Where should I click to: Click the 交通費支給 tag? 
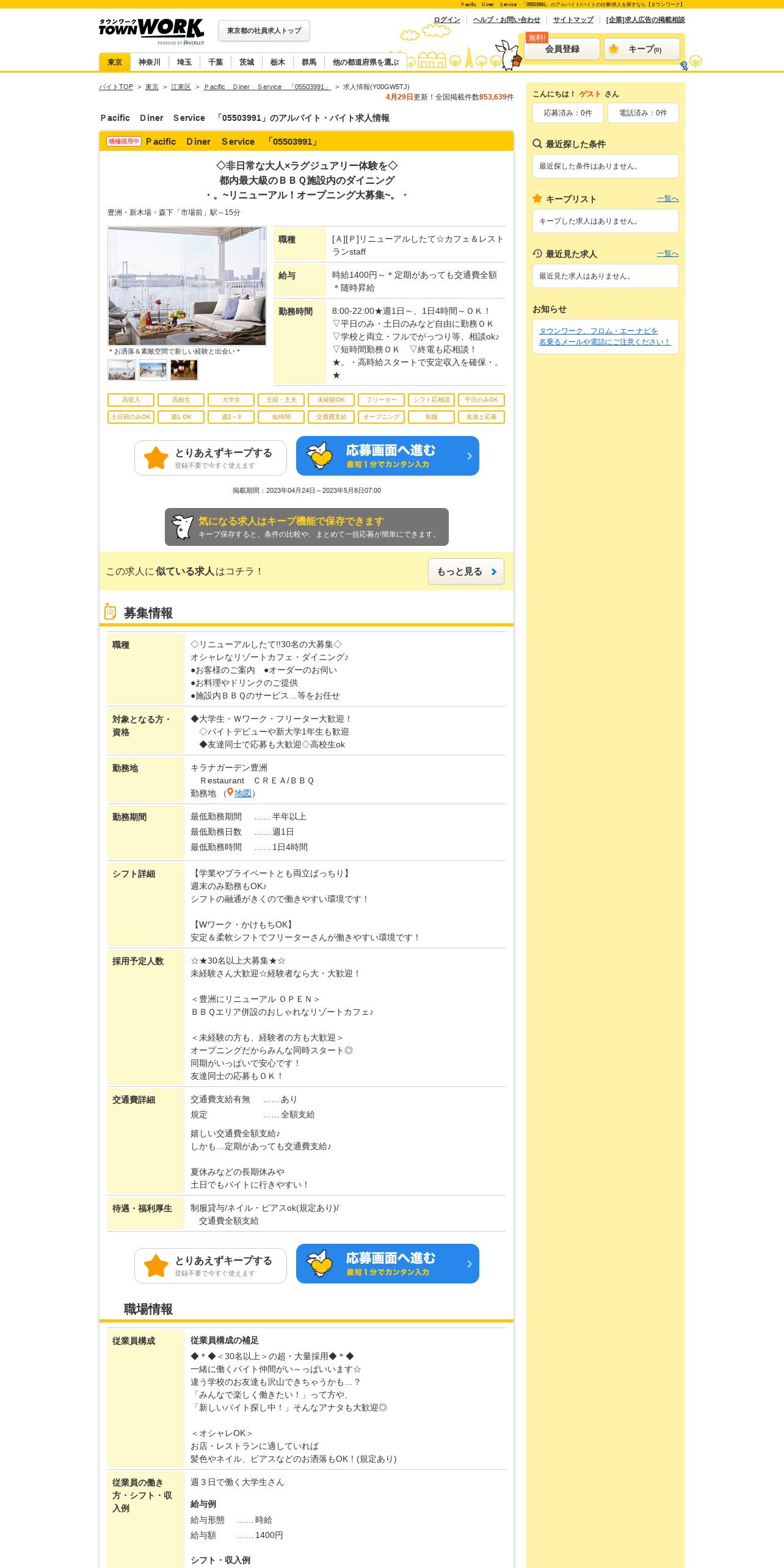[331, 417]
